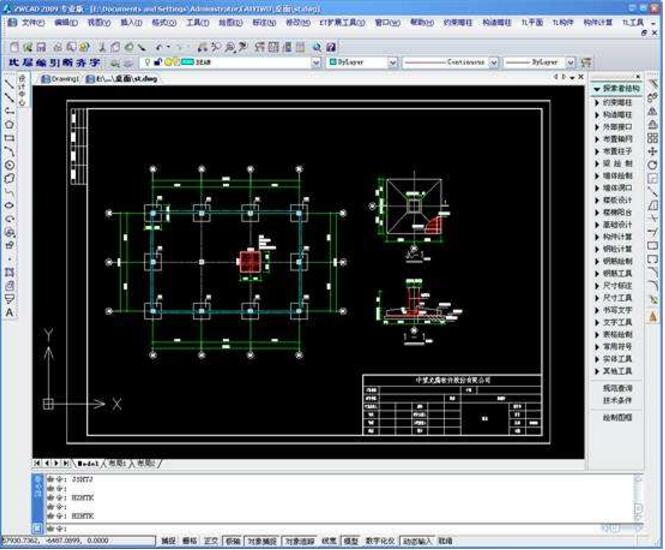The image size is (665, 550).
Task: Click the jump-to-first-tab arrow beside Model tab
Action: pos(37,463)
